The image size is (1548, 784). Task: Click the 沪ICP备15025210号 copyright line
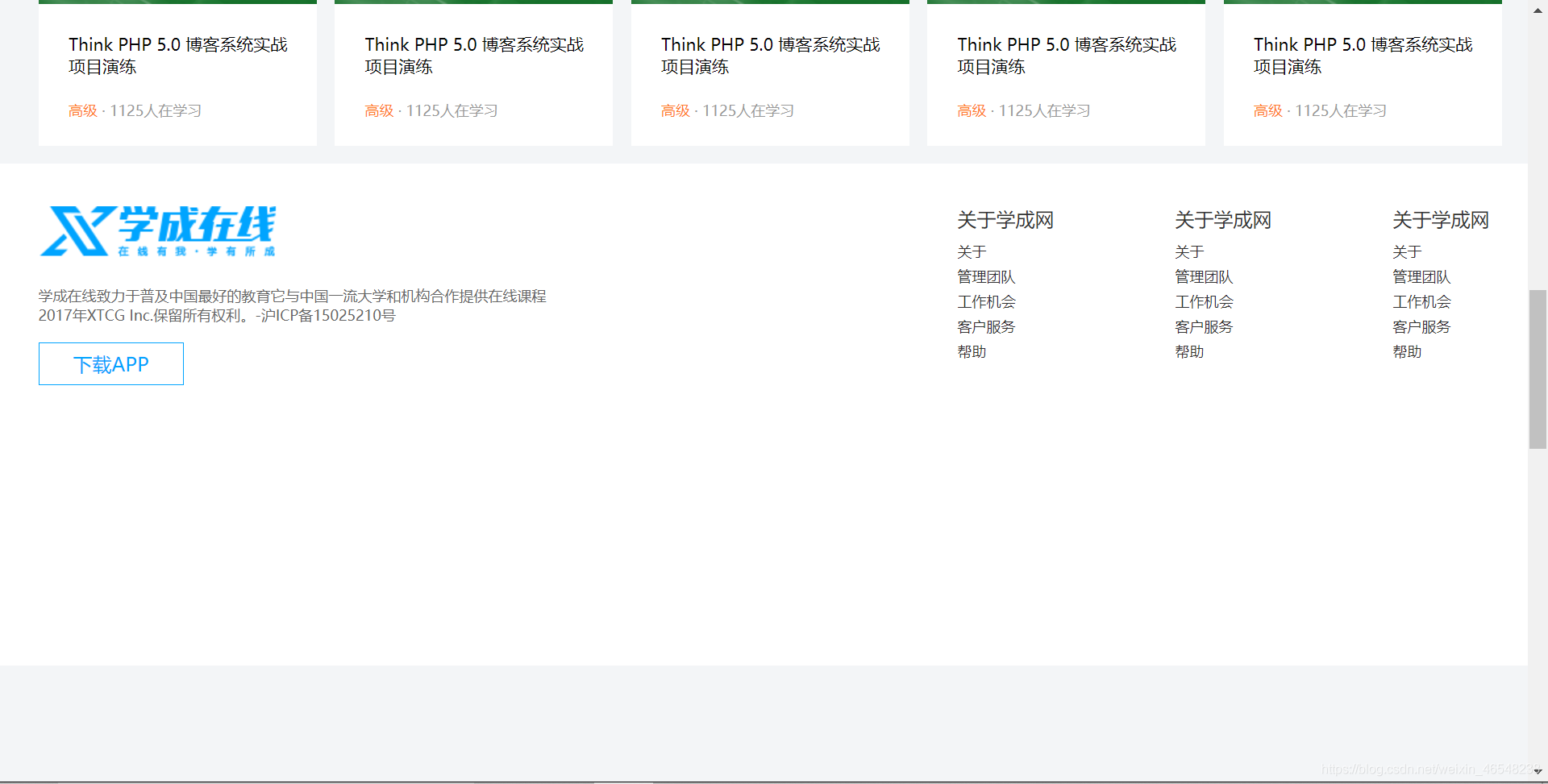217,316
